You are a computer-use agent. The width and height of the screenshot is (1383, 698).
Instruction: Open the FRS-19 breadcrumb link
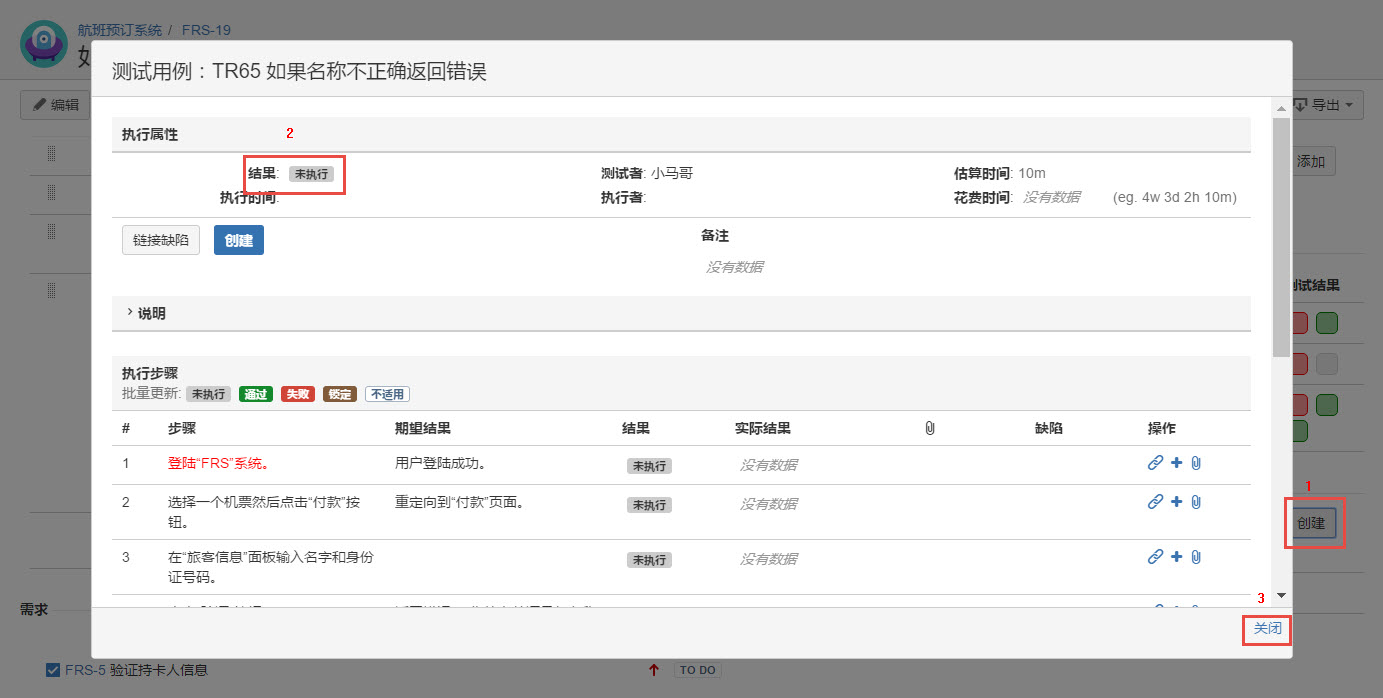(204, 30)
